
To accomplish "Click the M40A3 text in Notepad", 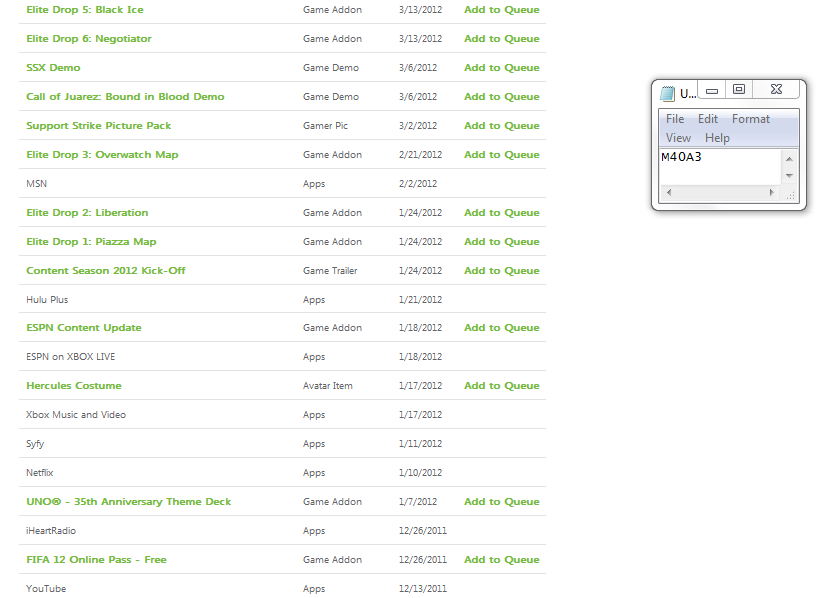I will [681, 157].
